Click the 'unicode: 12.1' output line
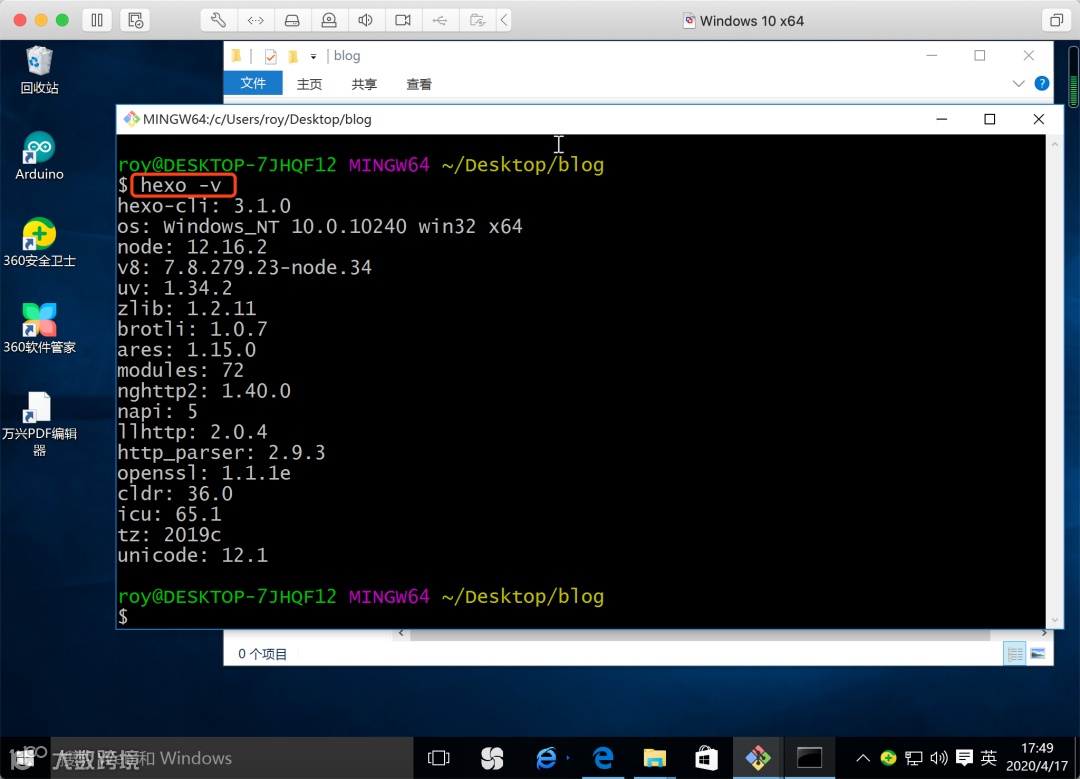1080x779 pixels. pos(192,555)
